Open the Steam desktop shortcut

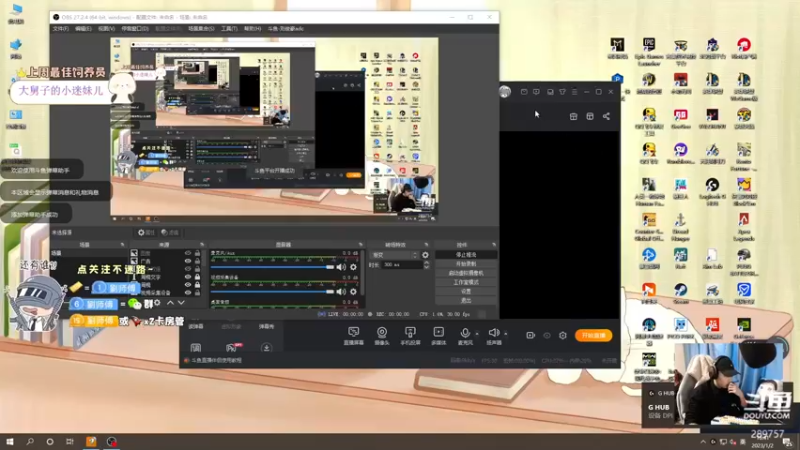click(681, 293)
